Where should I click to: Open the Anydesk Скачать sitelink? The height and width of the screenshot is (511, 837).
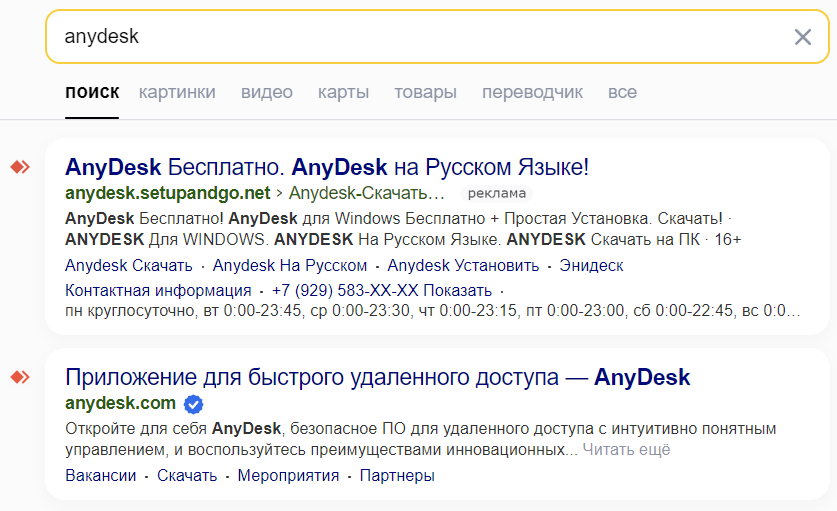point(129,265)
